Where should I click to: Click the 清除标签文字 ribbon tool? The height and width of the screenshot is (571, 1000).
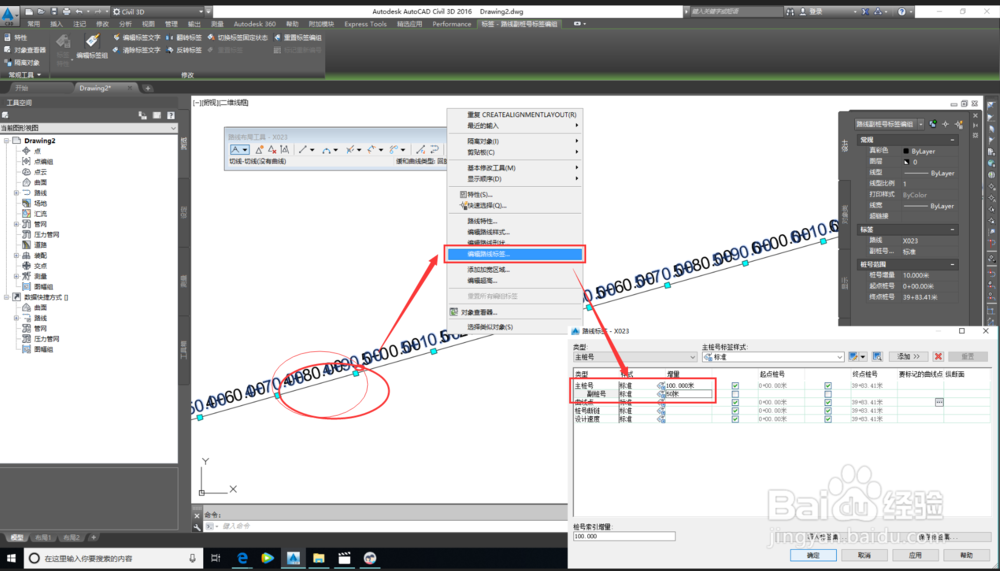coord(136,50)
